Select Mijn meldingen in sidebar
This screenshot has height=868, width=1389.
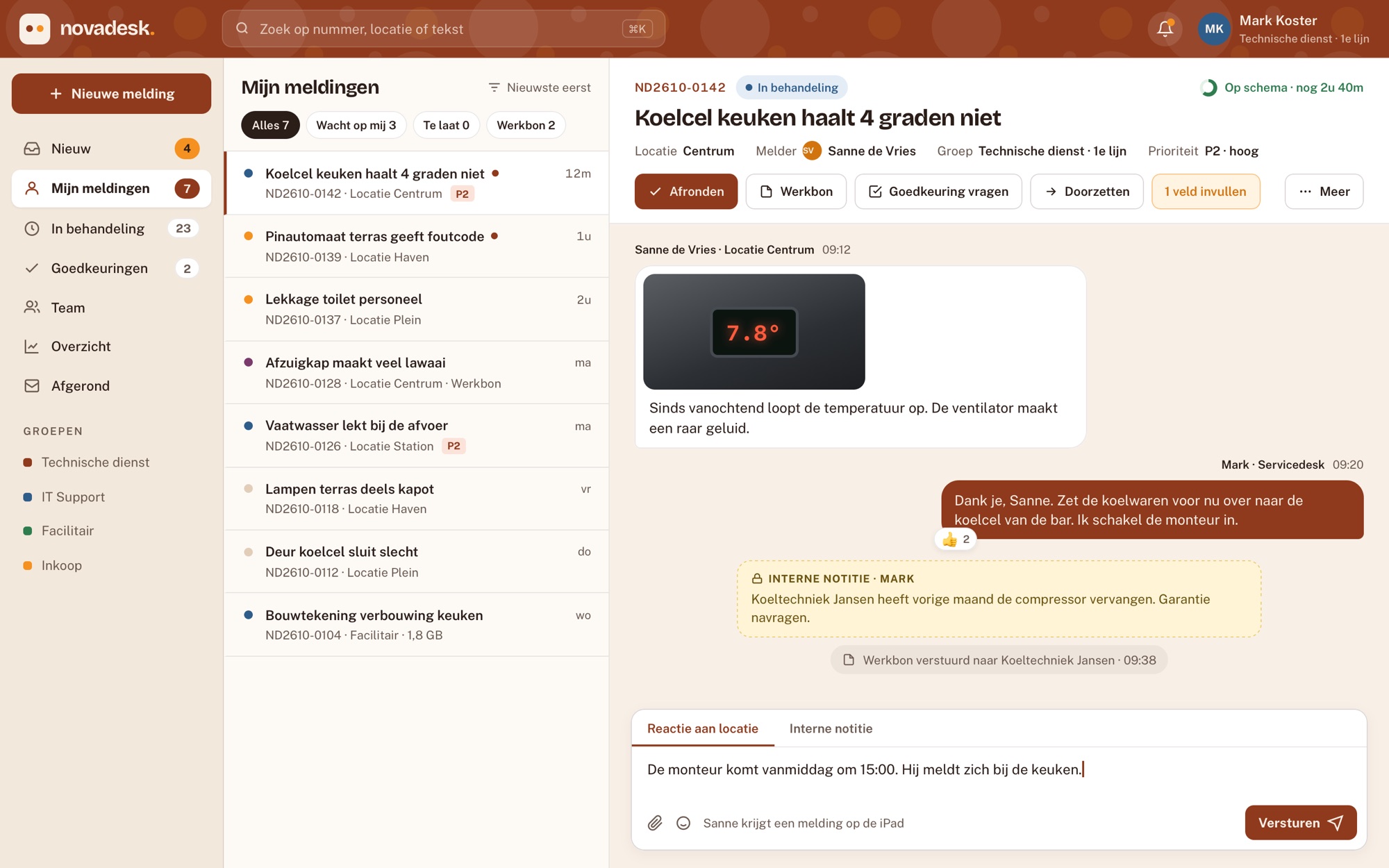point(111,188)
